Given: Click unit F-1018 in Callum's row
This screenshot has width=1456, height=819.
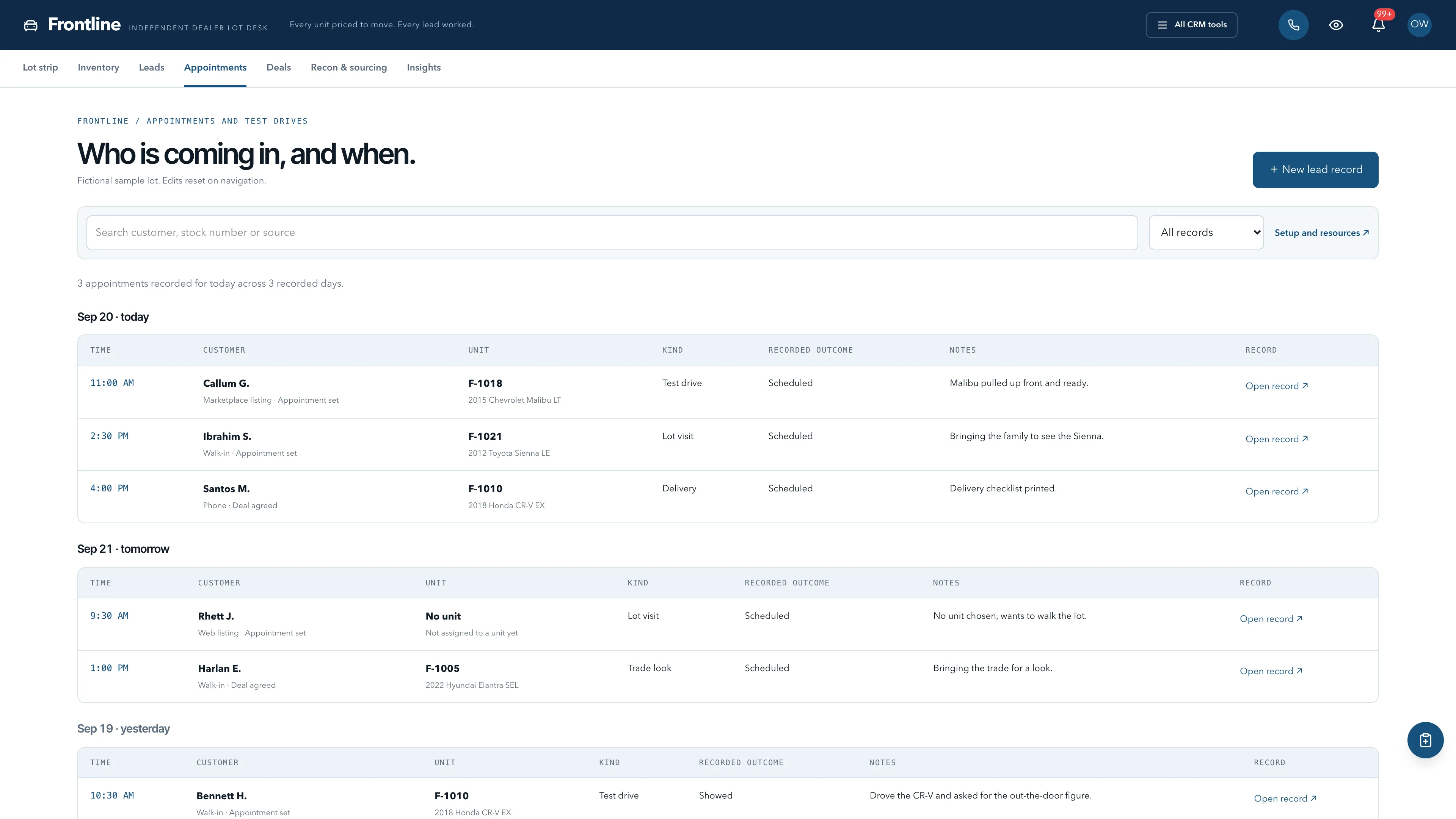Looking at the screenshot, I should tap(485, 383).
